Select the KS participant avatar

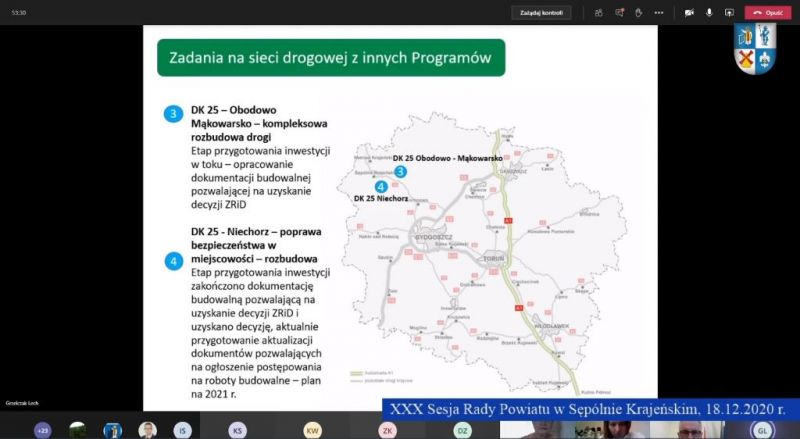click(237, 430)
